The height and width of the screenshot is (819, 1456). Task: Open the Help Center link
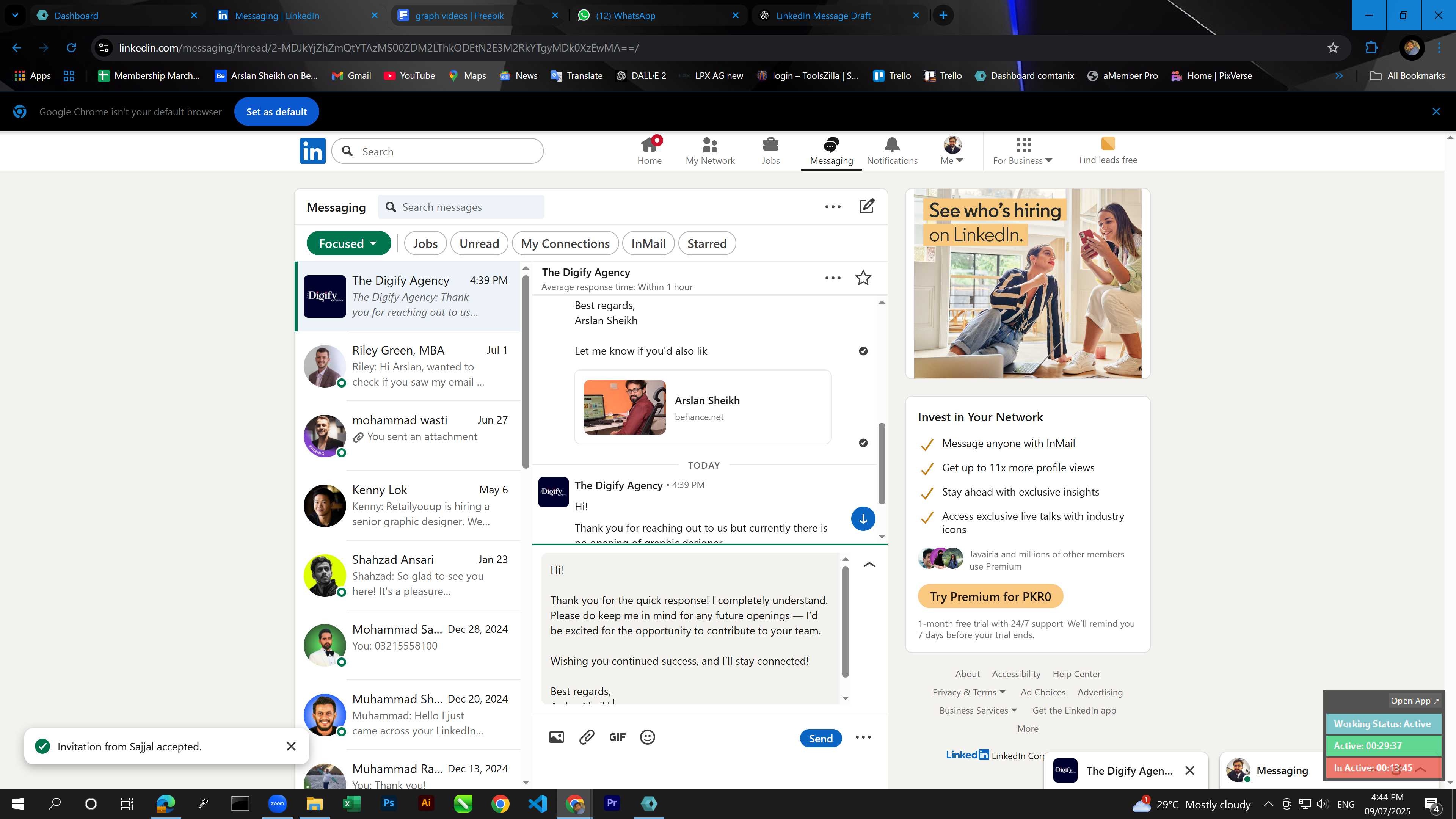[x=1076, y=674]
